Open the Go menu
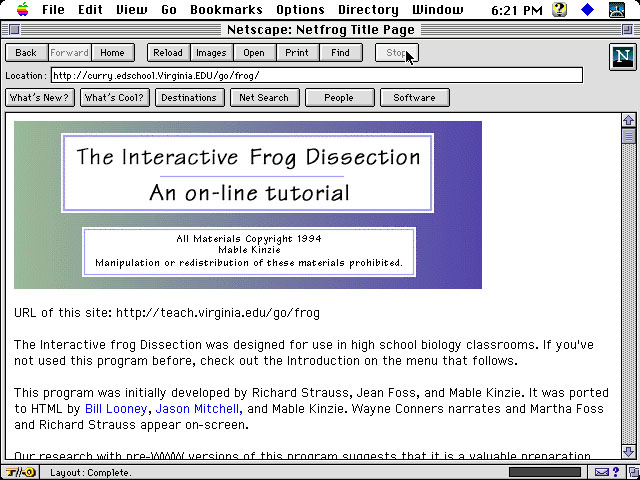This screenshot has height=480, width=640. [169, 10]
